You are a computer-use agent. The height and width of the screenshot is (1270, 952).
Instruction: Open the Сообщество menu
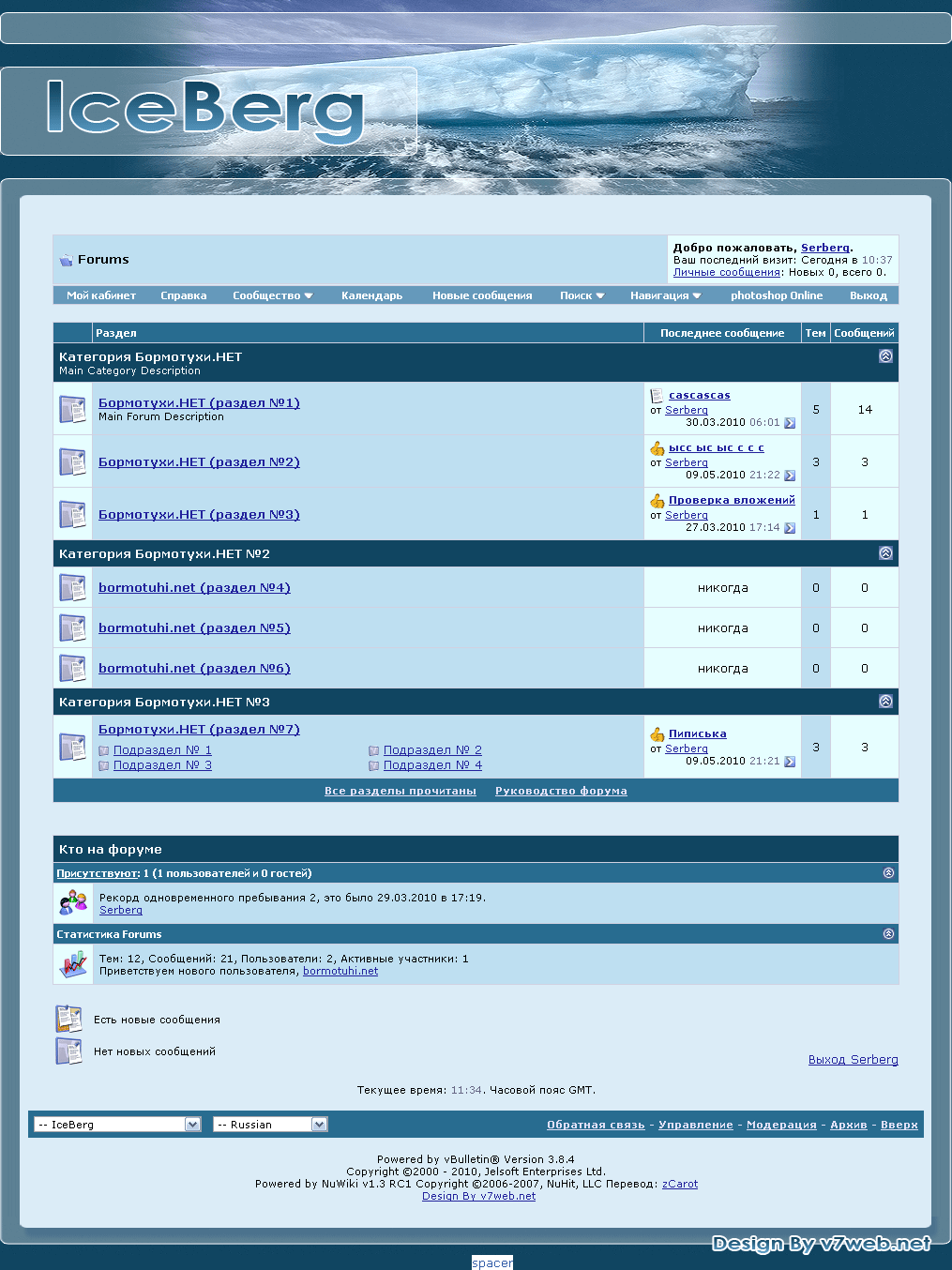[272, 295]
